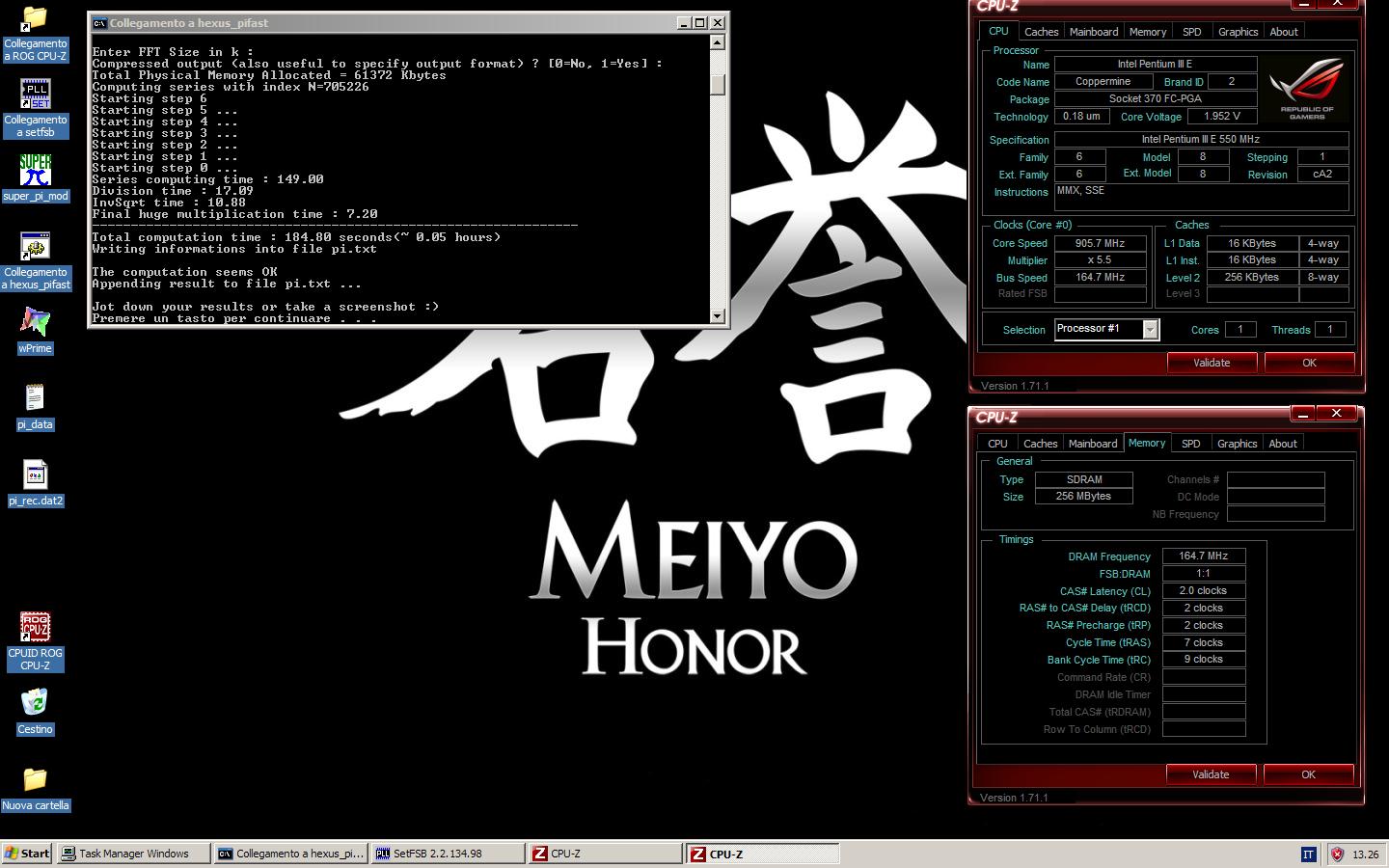This screenshot has width=1389, height=868.
Task: Open Mainboard tab in upper CPU-Z window
Action: pos(1094,32)
